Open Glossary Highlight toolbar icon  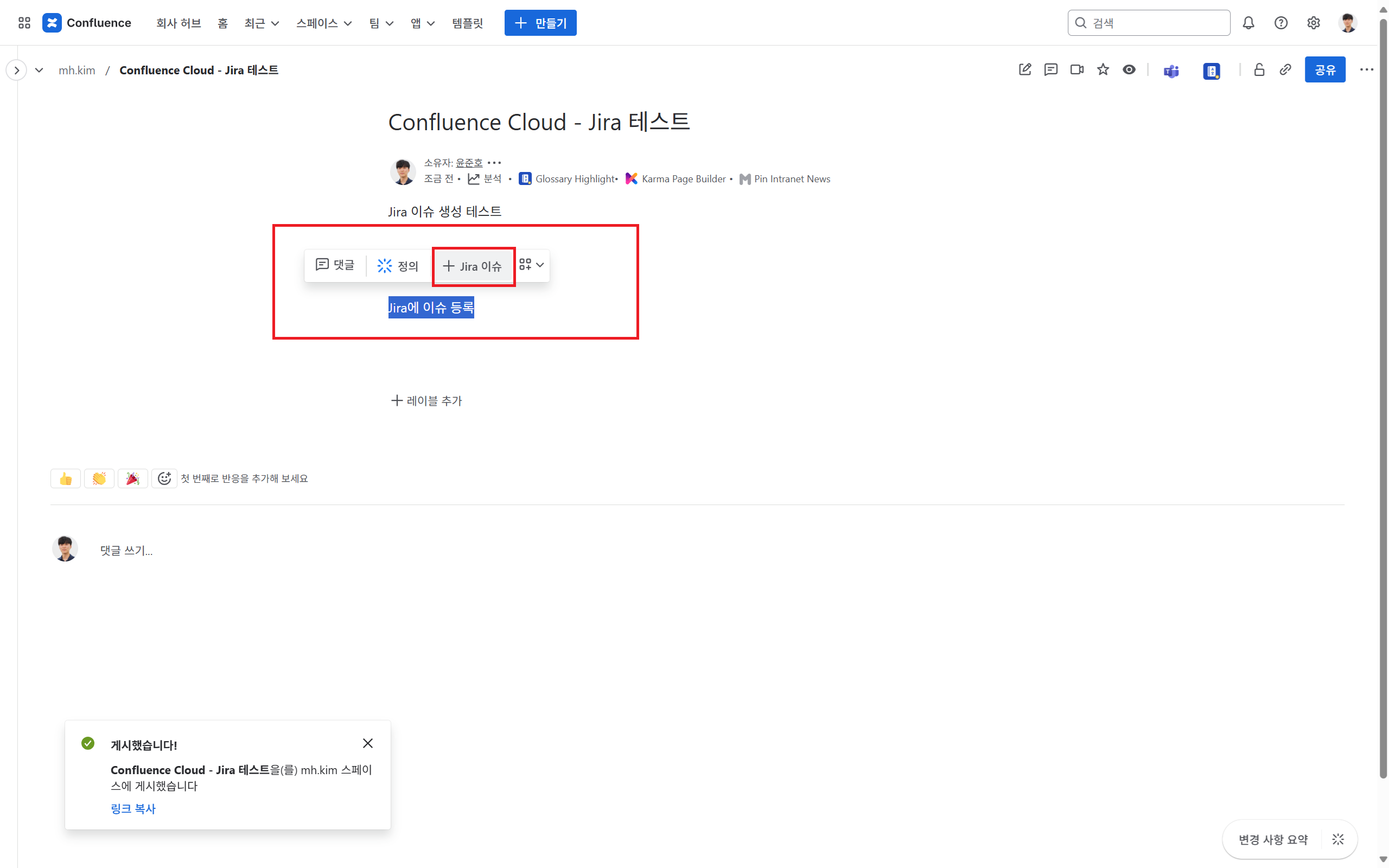(x=1212, y=71)
